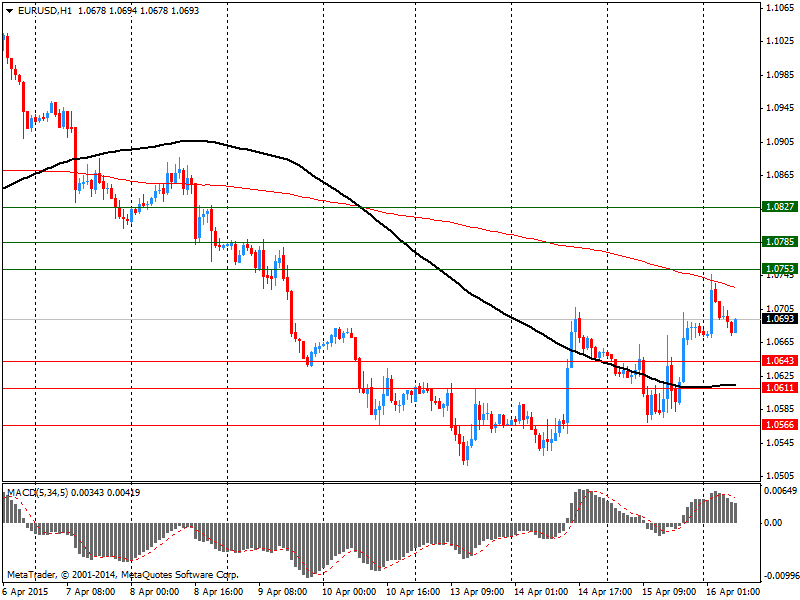Select the 1.0905 price scale value
The height and width of the screenshot is (600, 800).
(x=781, y=142)
